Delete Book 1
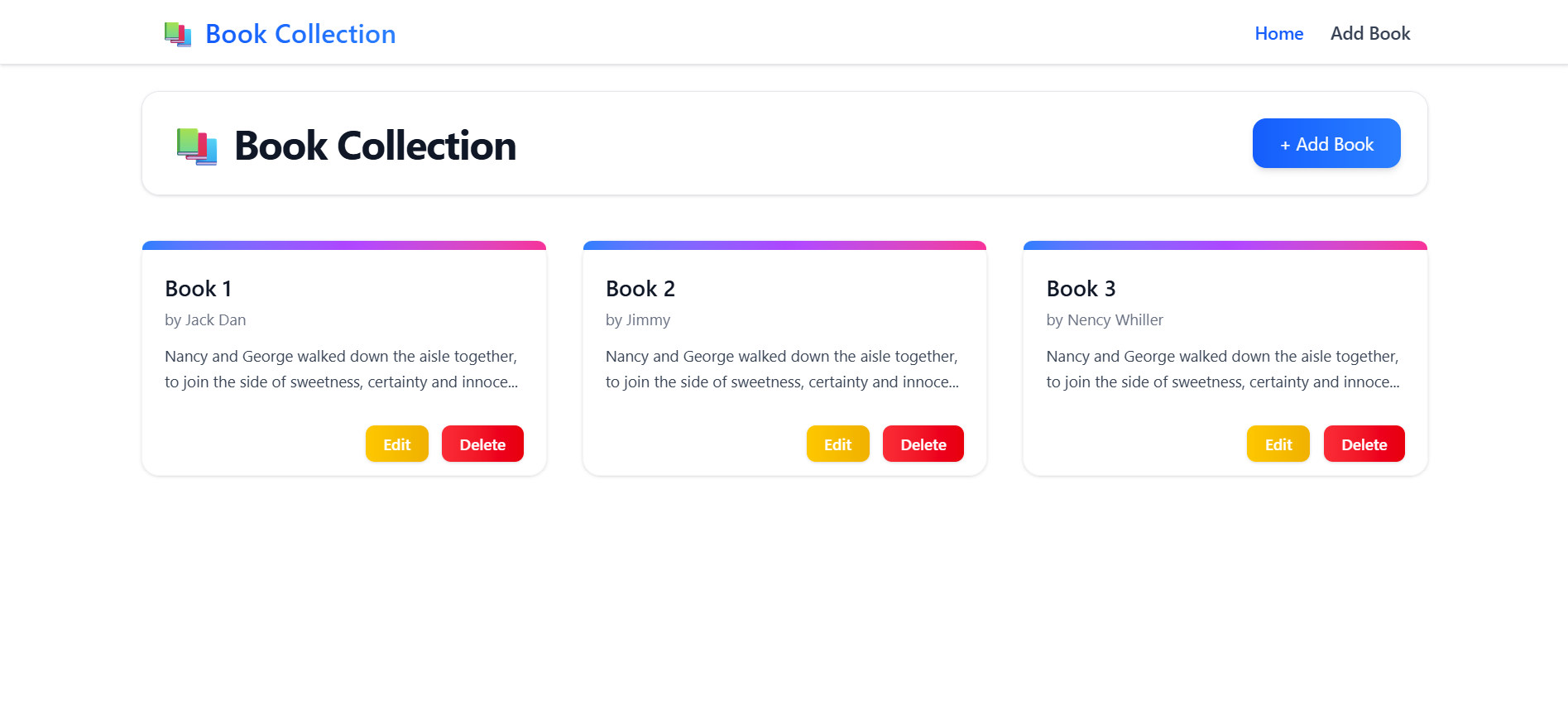The height and width of the screenshot is (725, 1568). 482,444
